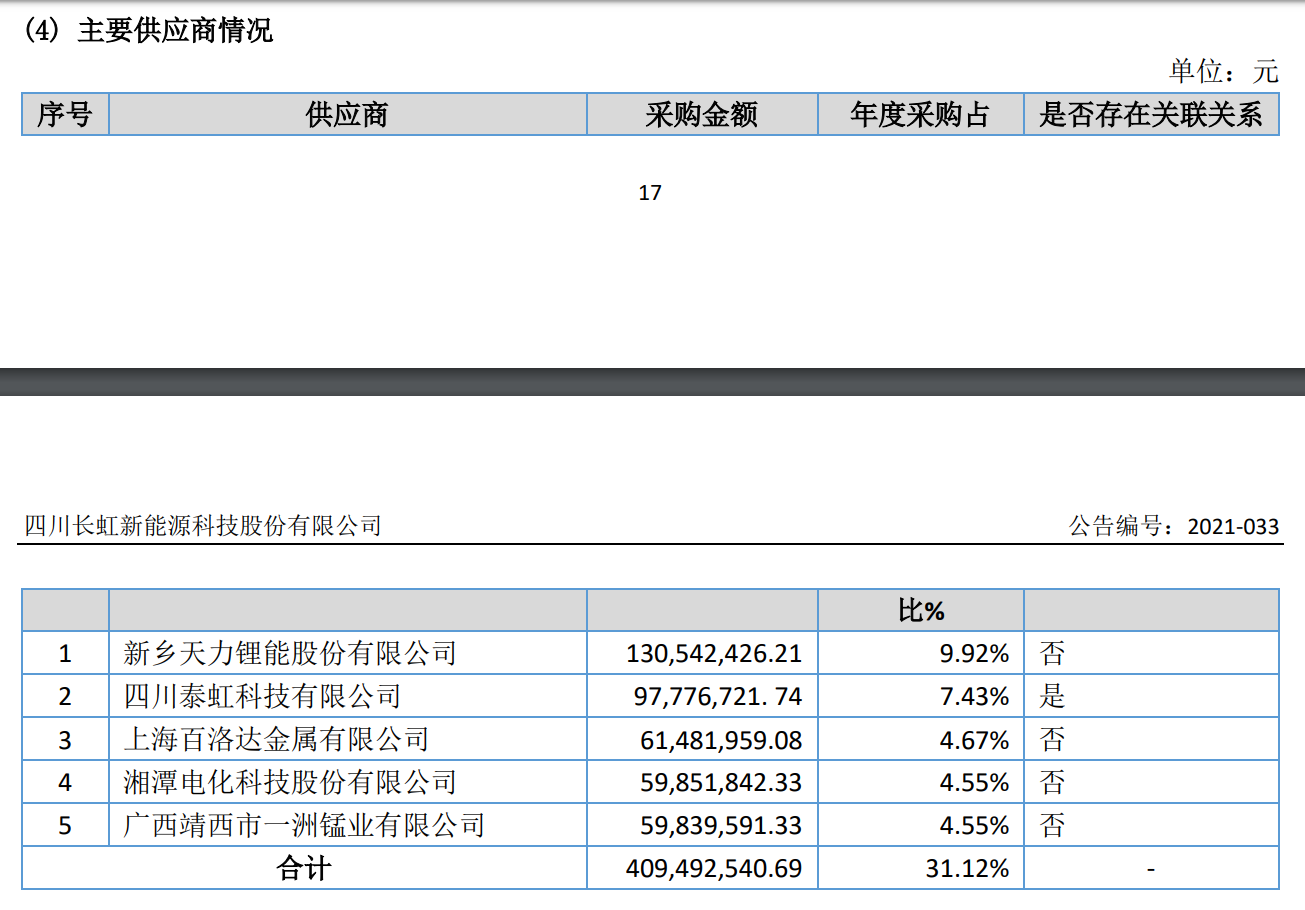Click the amount "59,851,842.33"
1305x910 pixels.
(721, 783)
